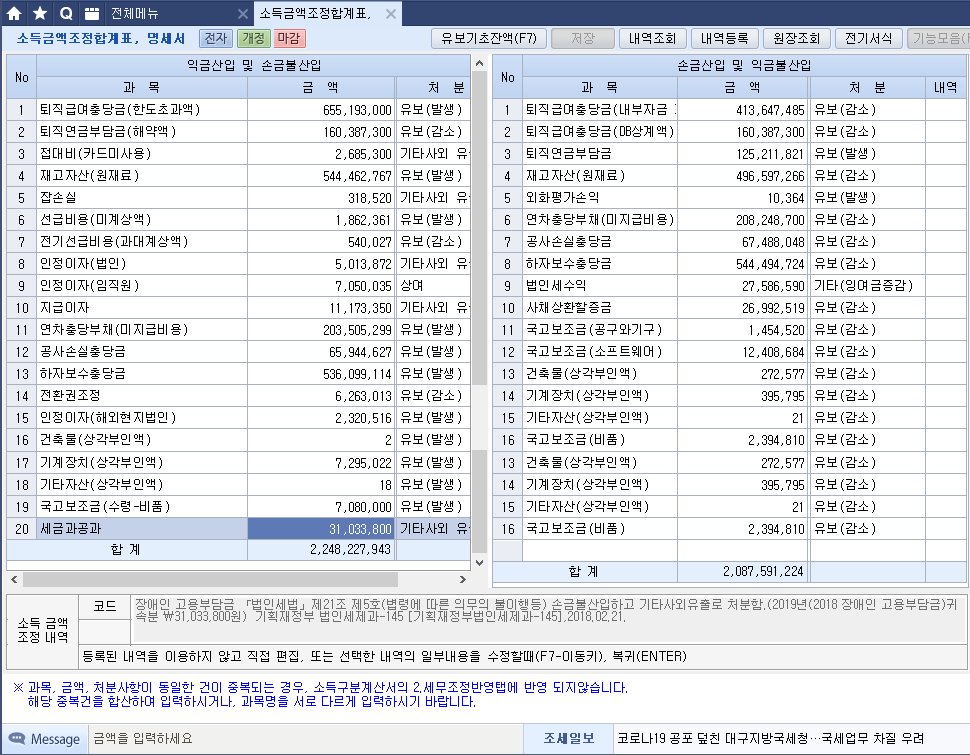
Task: Open 전기서식 button
Action: [x=868, y=38]
